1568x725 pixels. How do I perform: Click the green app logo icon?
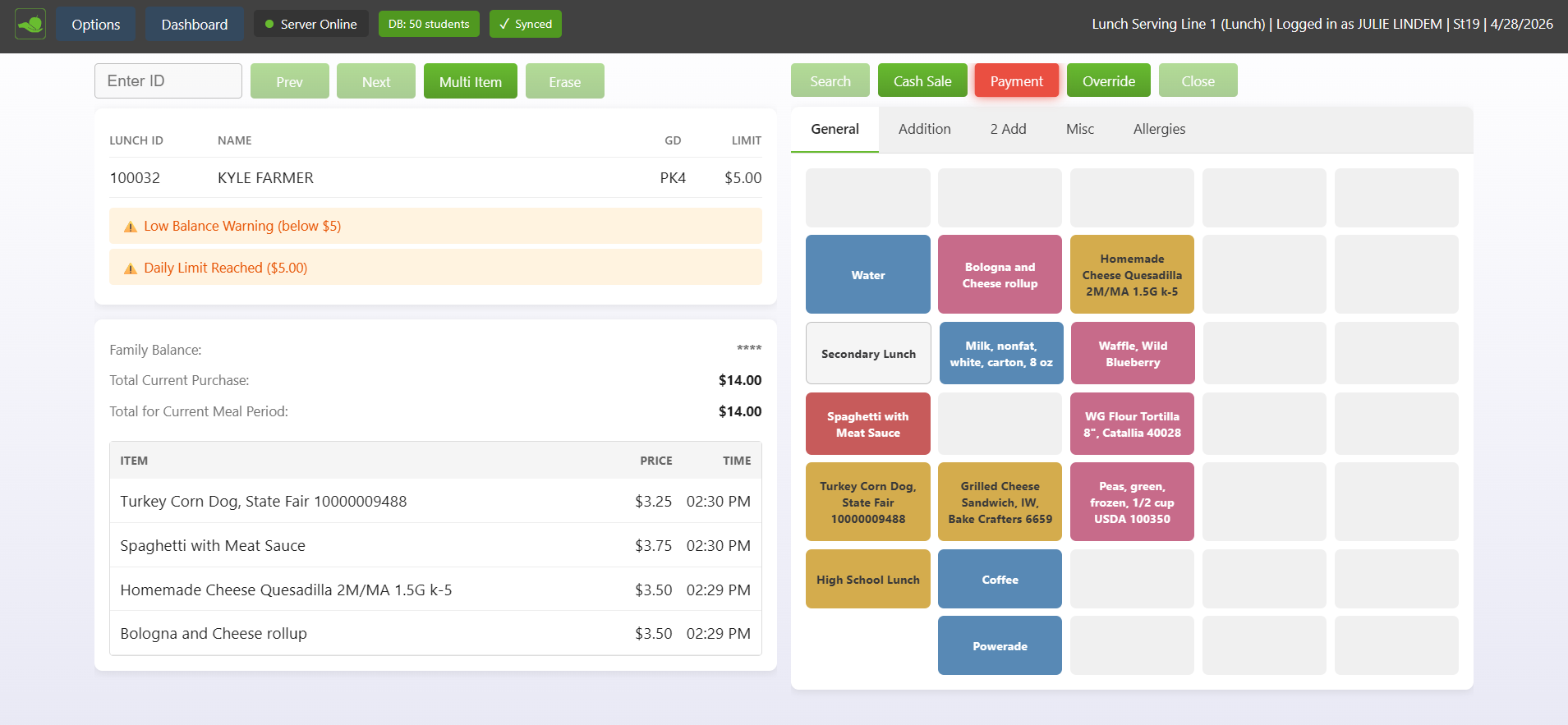point(30,24)
